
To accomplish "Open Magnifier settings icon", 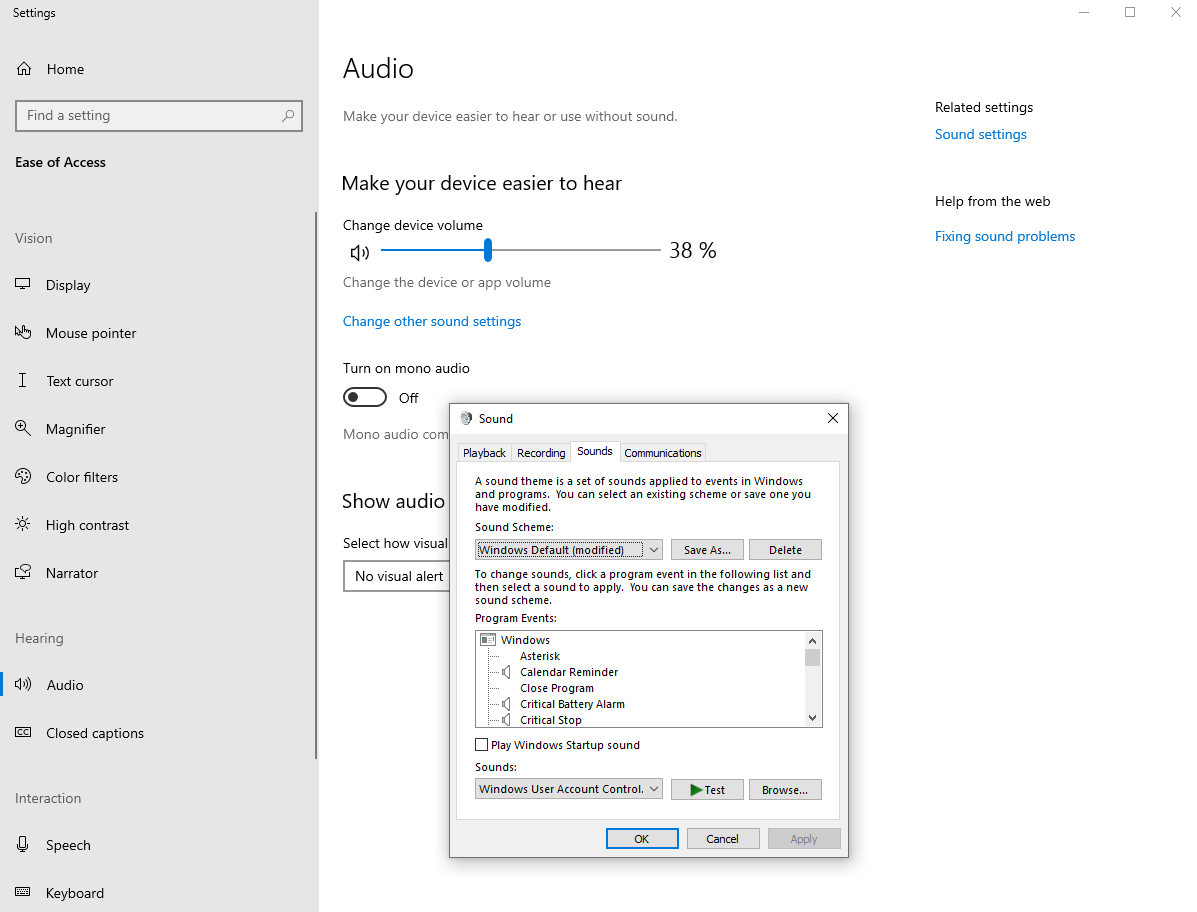I will click(x=23, y=429).
